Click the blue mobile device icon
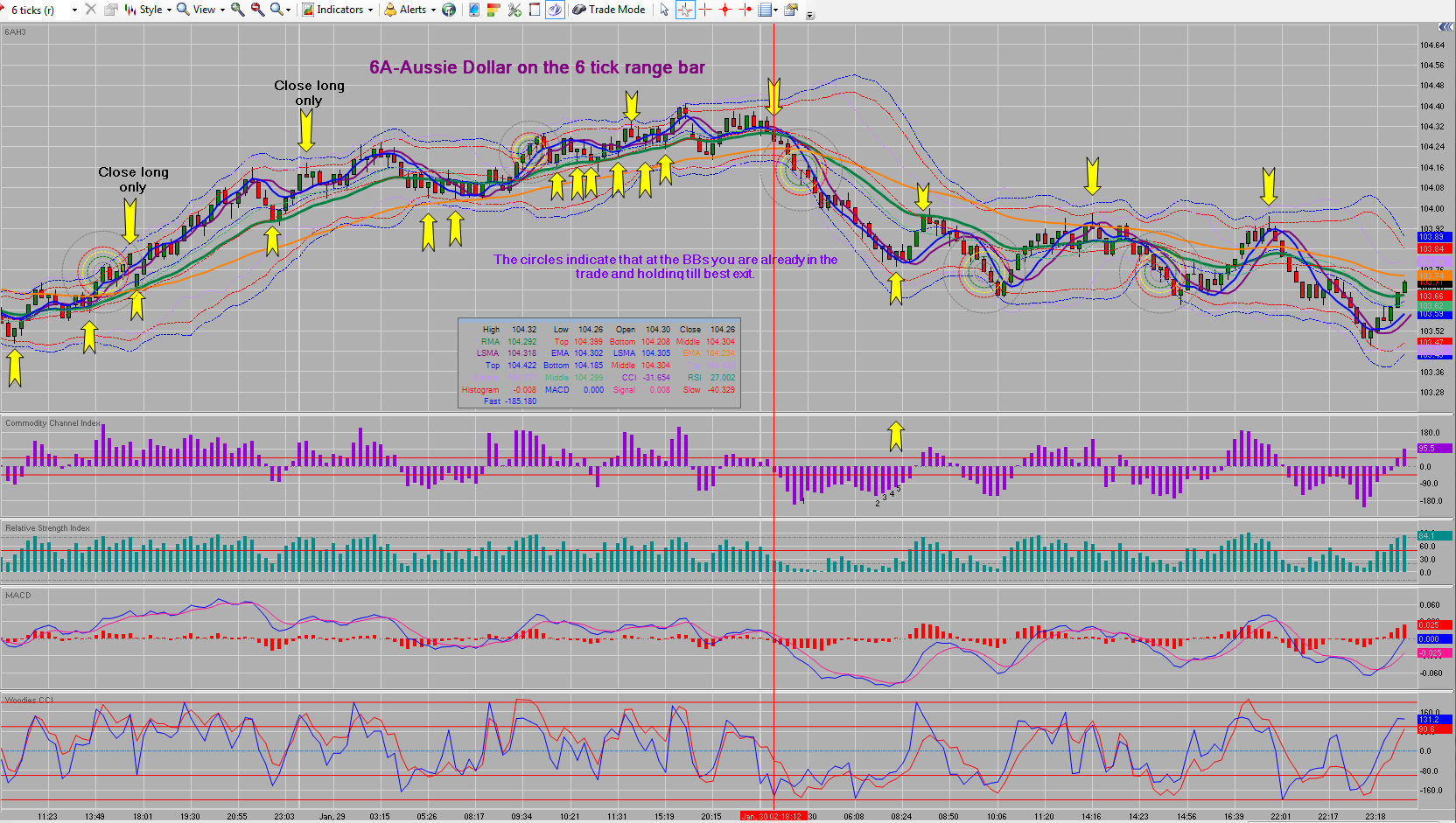The width and height of the screenshot is (1456, 823). (474, 10)
